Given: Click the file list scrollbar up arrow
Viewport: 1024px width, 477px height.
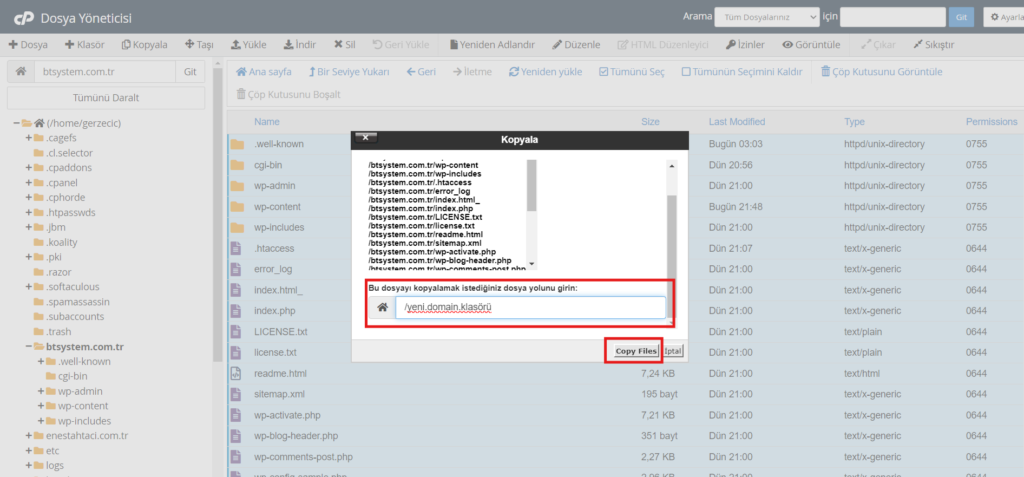Looking at the screenshot, I should point(671,166).
